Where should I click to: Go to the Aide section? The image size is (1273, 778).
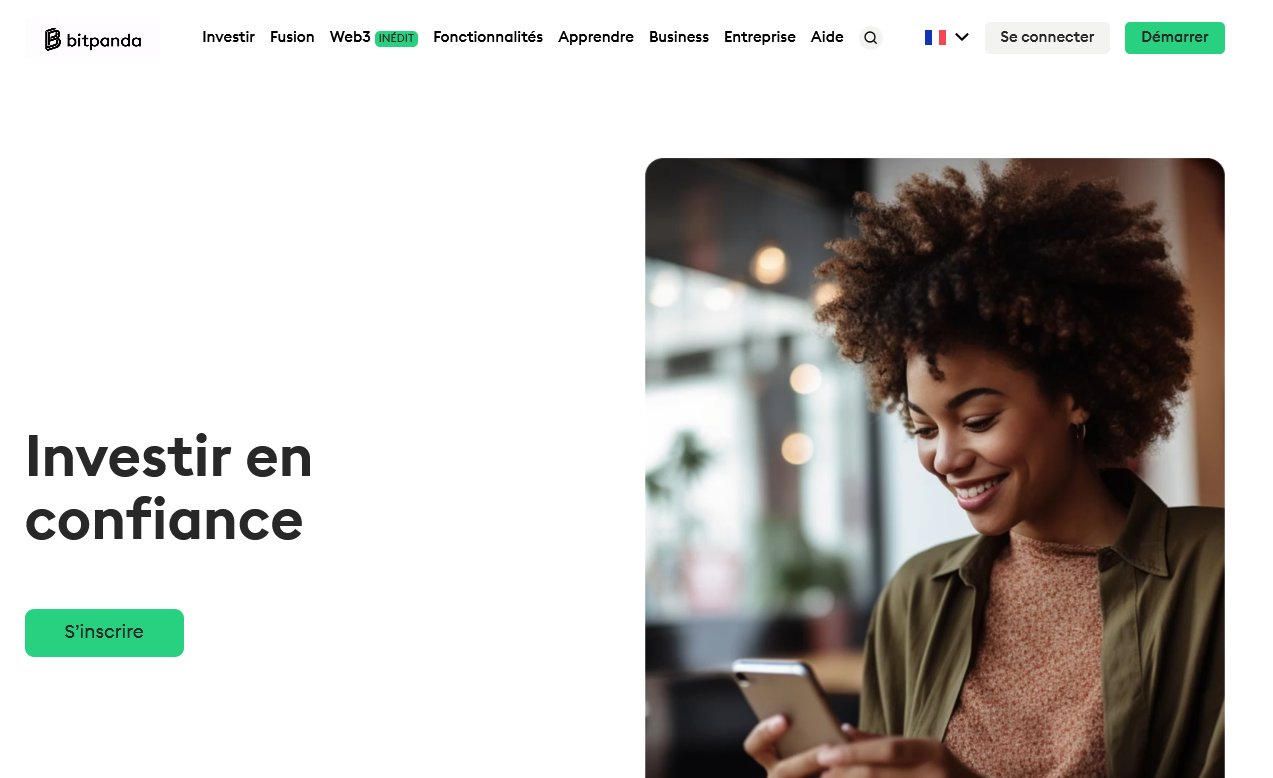click(827, 37)
